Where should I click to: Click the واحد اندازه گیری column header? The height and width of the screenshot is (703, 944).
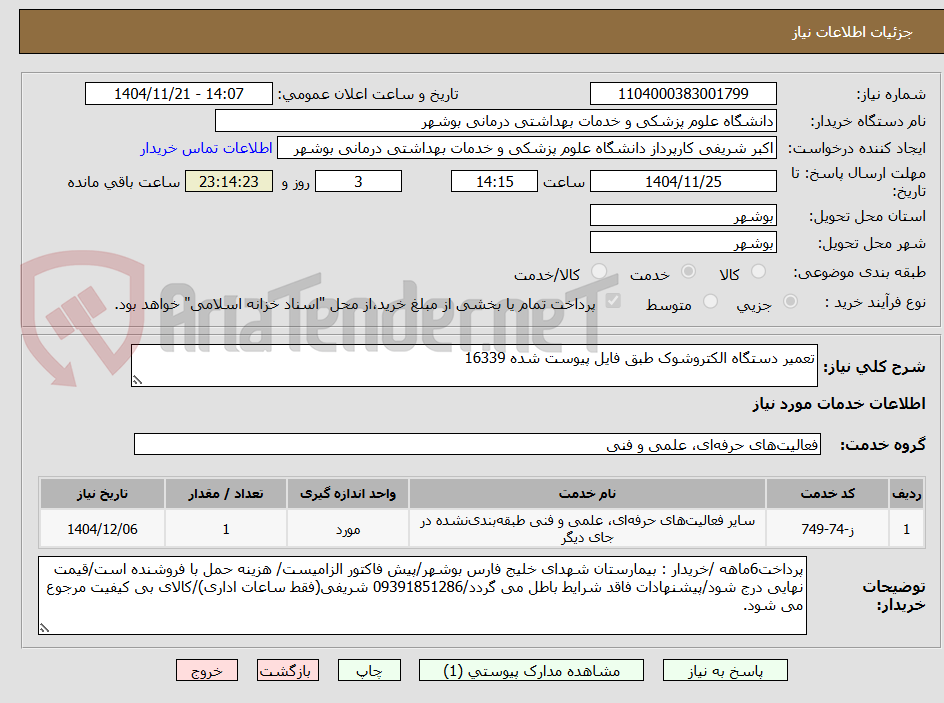click(x=348, y=494)
